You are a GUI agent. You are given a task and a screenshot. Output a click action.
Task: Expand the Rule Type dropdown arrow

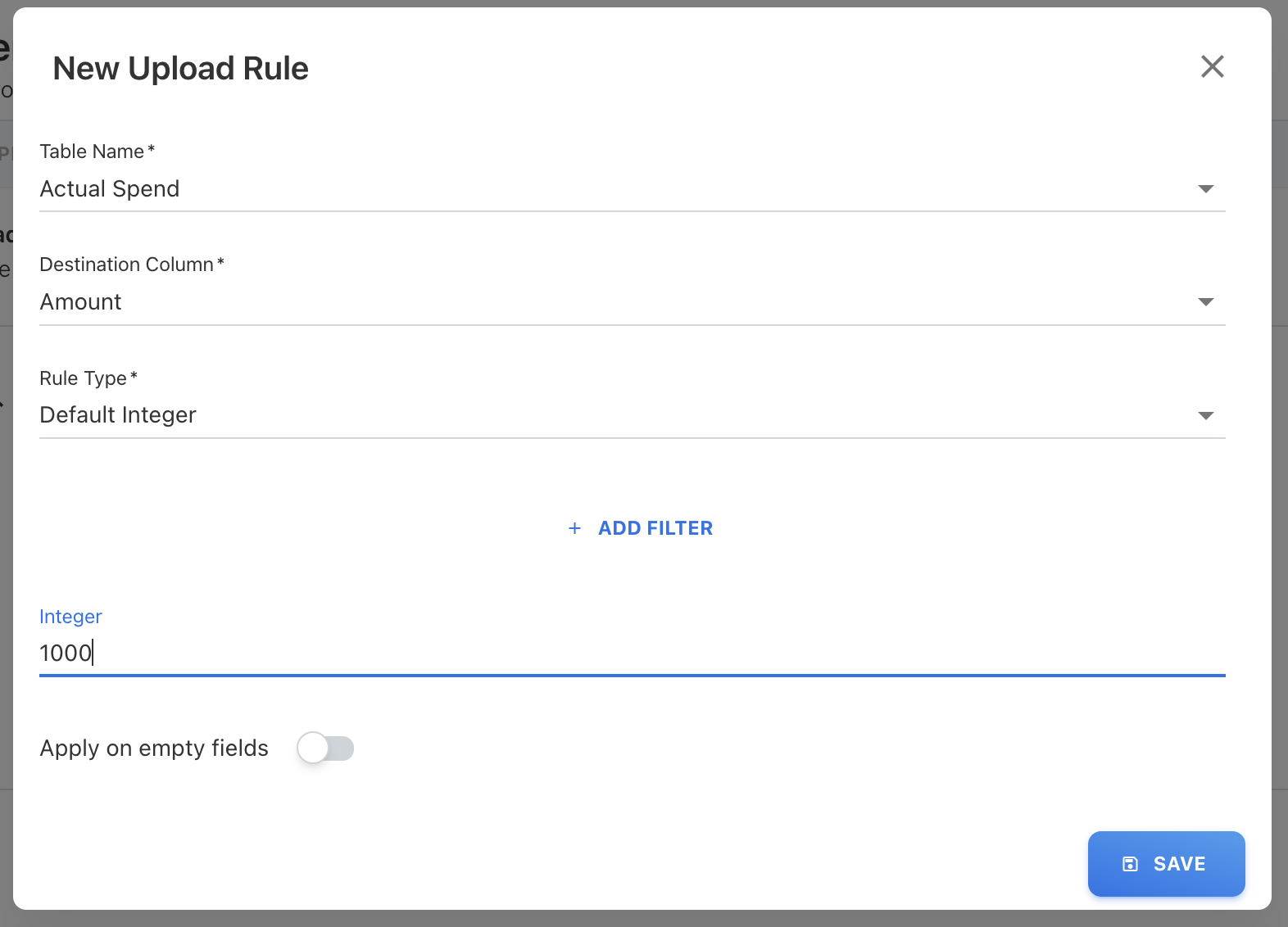tap(1205, 415)
